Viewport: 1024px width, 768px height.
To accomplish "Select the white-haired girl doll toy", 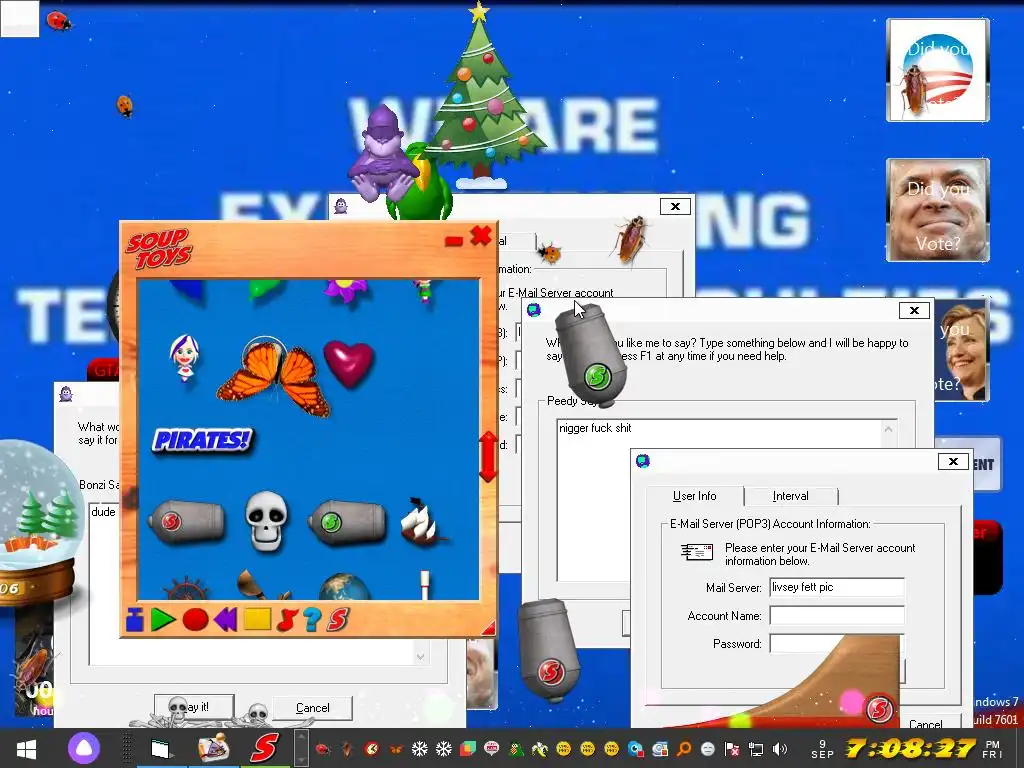I will click(x=185, y=357).
